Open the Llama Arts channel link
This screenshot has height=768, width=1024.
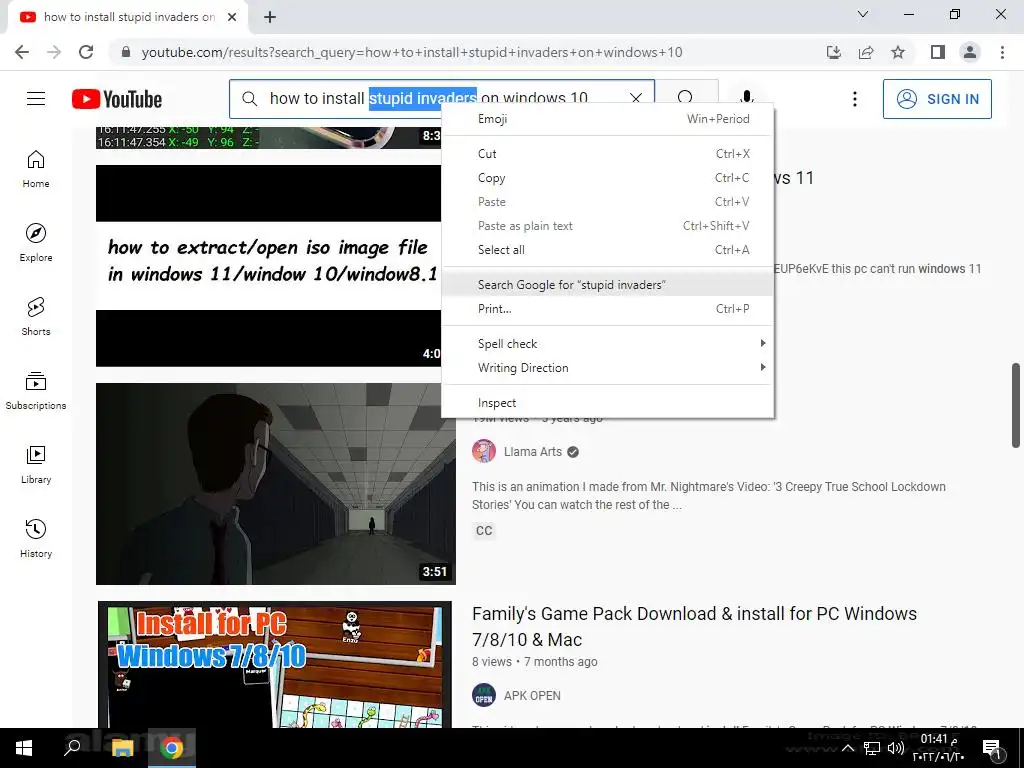[x=532, y=452]
